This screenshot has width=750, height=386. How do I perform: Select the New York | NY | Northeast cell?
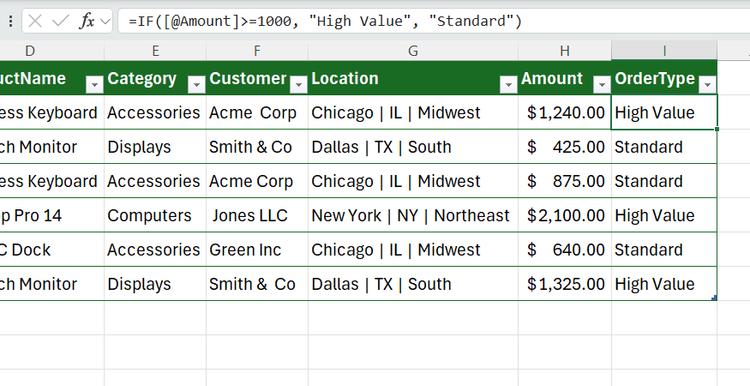click(413, 215)
